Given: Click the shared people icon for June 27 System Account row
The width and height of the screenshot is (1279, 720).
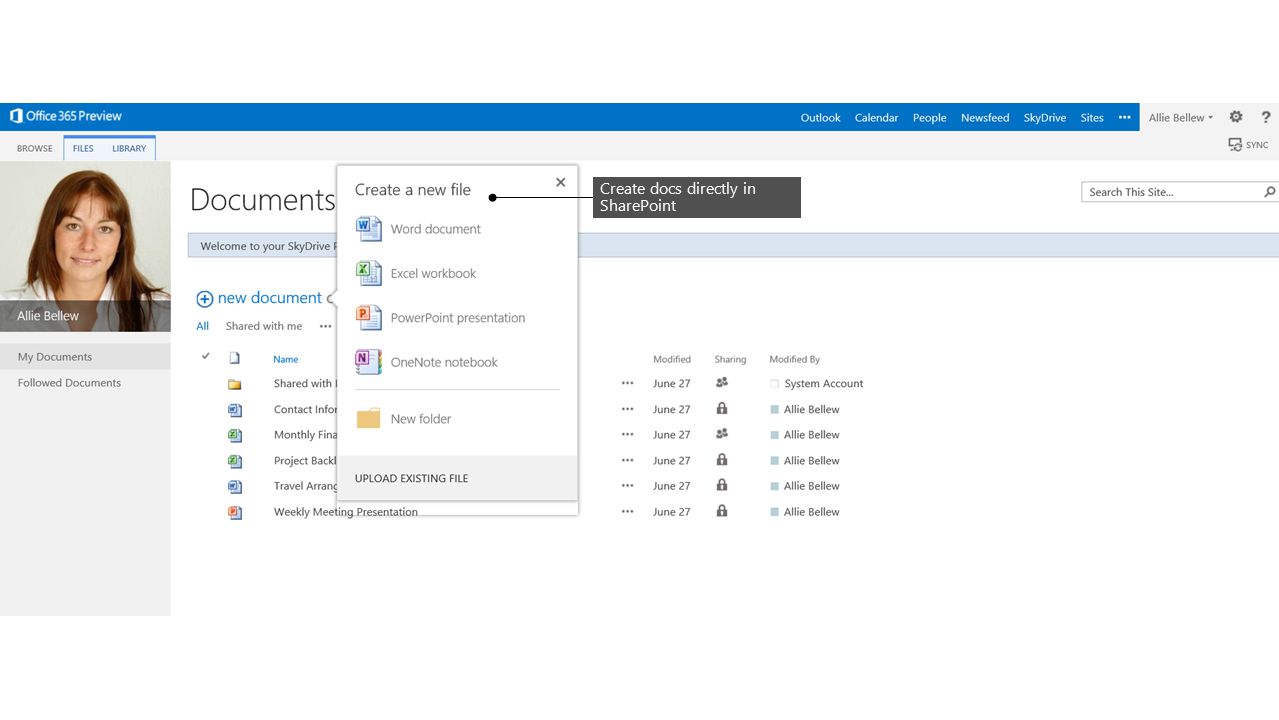Looking at the screenshot, I should pos(722,383).
